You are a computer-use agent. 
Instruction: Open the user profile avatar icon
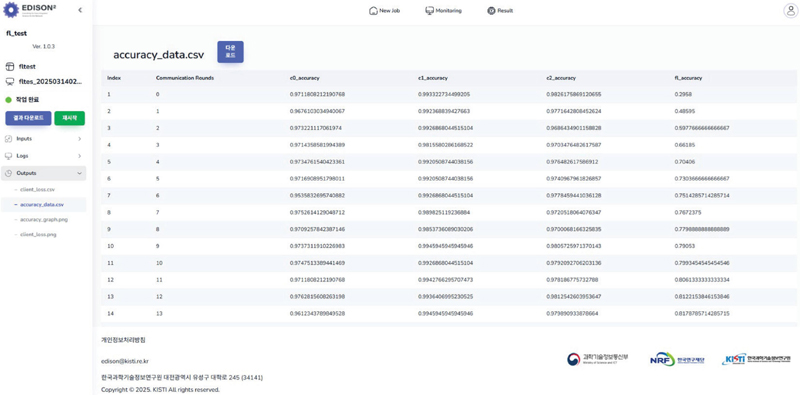790,11
